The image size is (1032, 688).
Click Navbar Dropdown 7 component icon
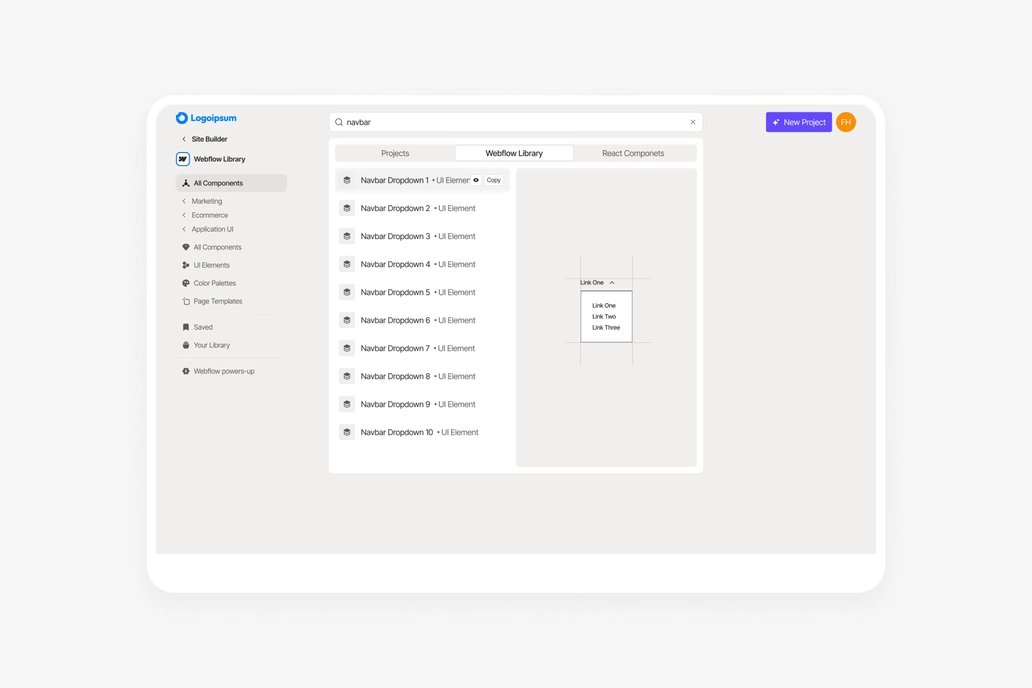(347, 348)
